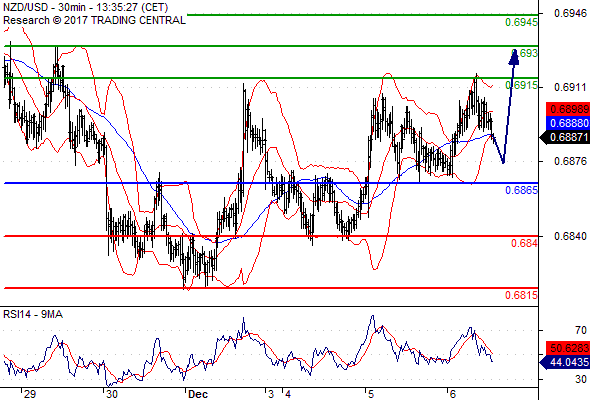This screenshot has height=400, width=590.
Task: Click the red 50.6283 RSI value tag
Action: coord(568,348)
